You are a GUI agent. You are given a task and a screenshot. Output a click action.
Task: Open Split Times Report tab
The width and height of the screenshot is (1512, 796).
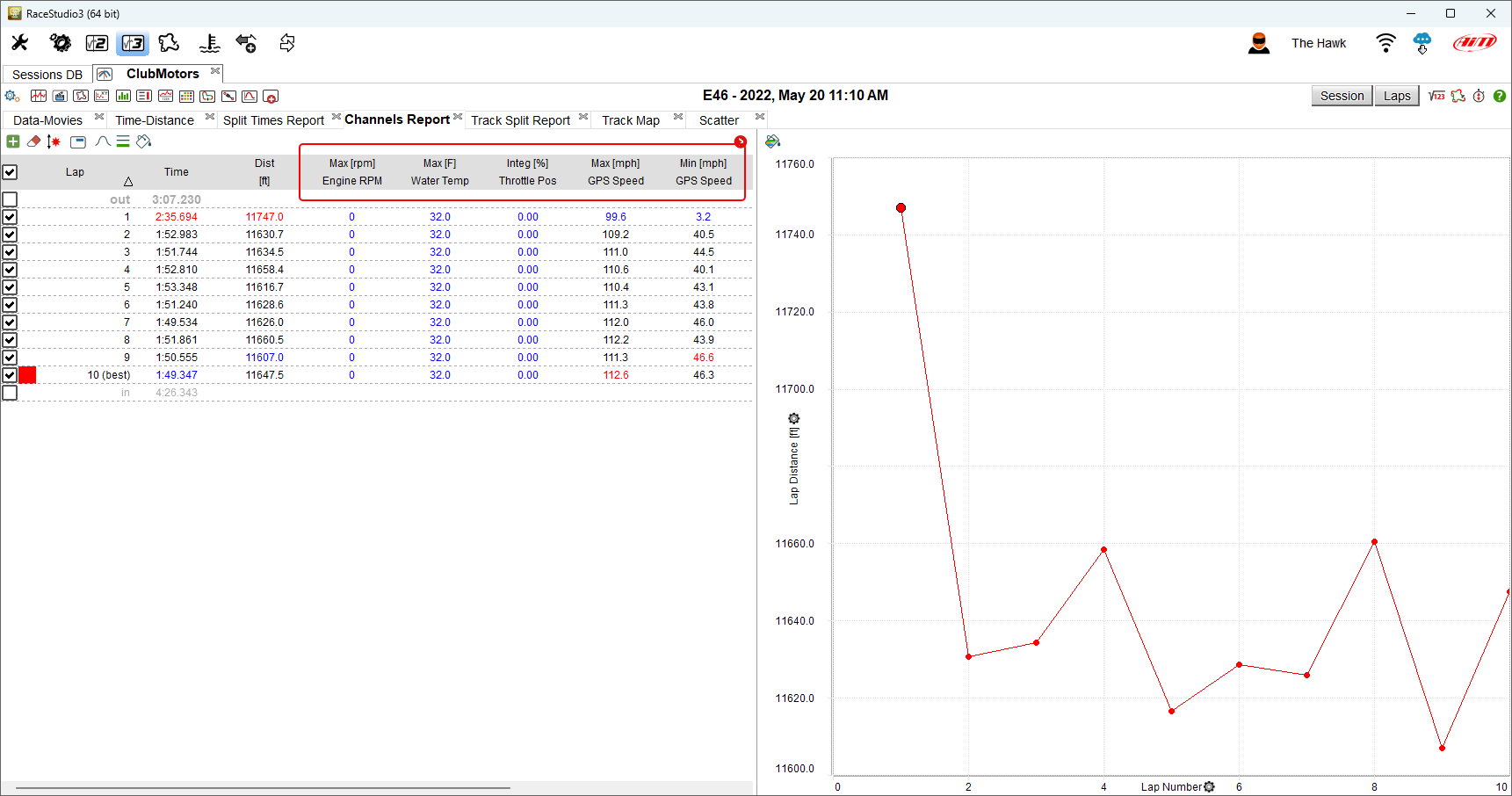click(x=273, y=120)
